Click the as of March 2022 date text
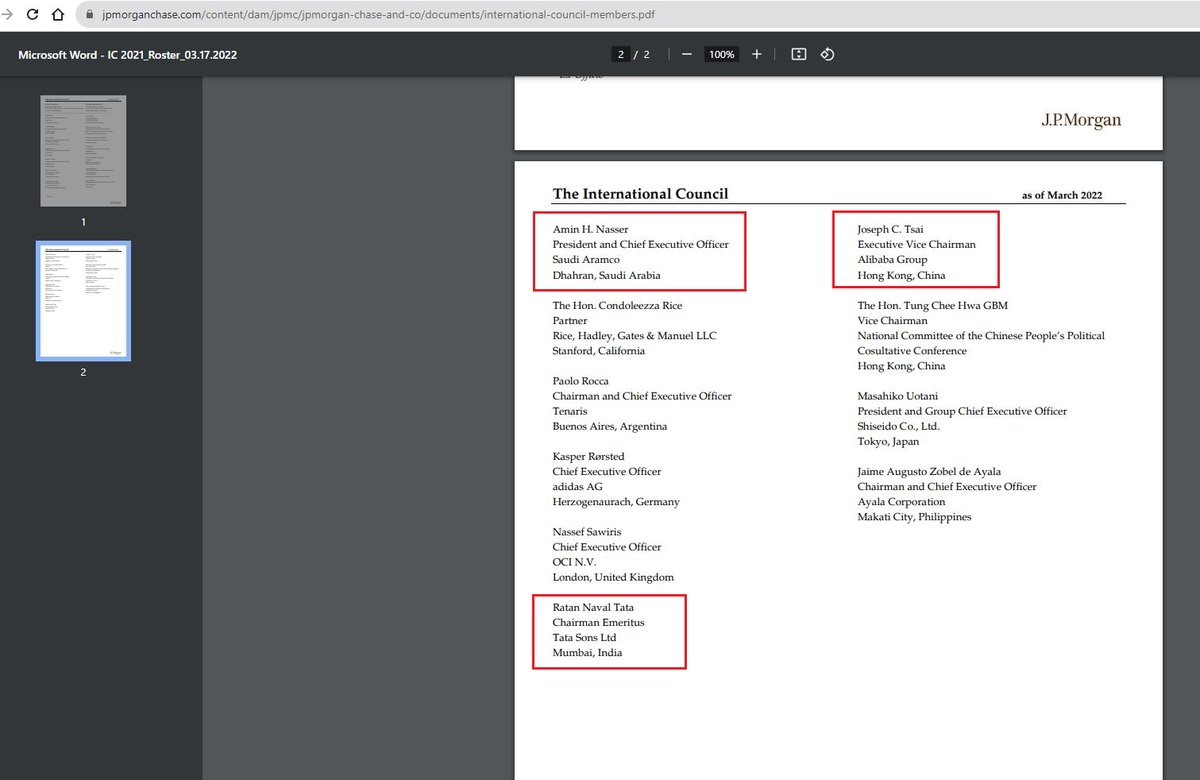1200x780 pixels. click(1062, 195)
